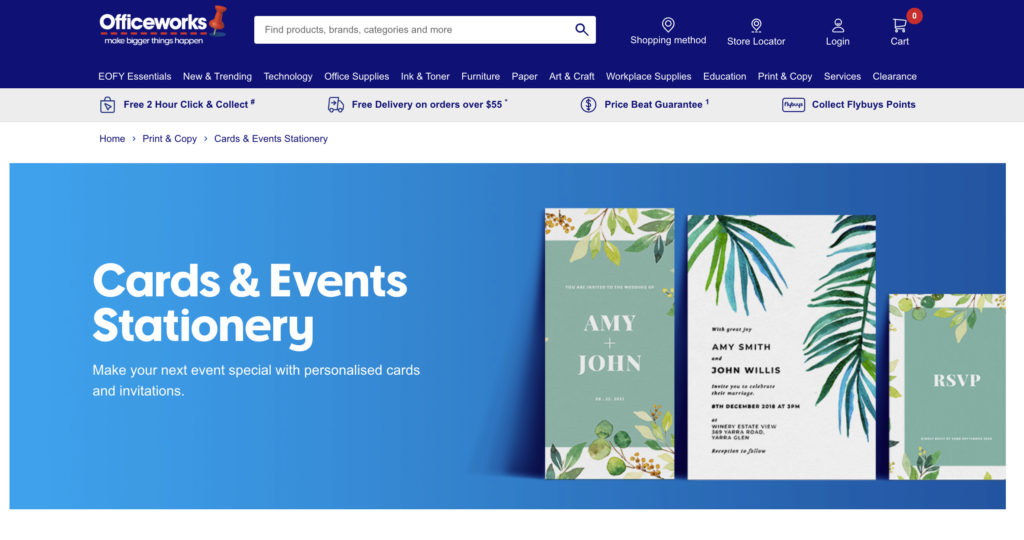Click Free Delivery on orders over $55

[428, 104]
